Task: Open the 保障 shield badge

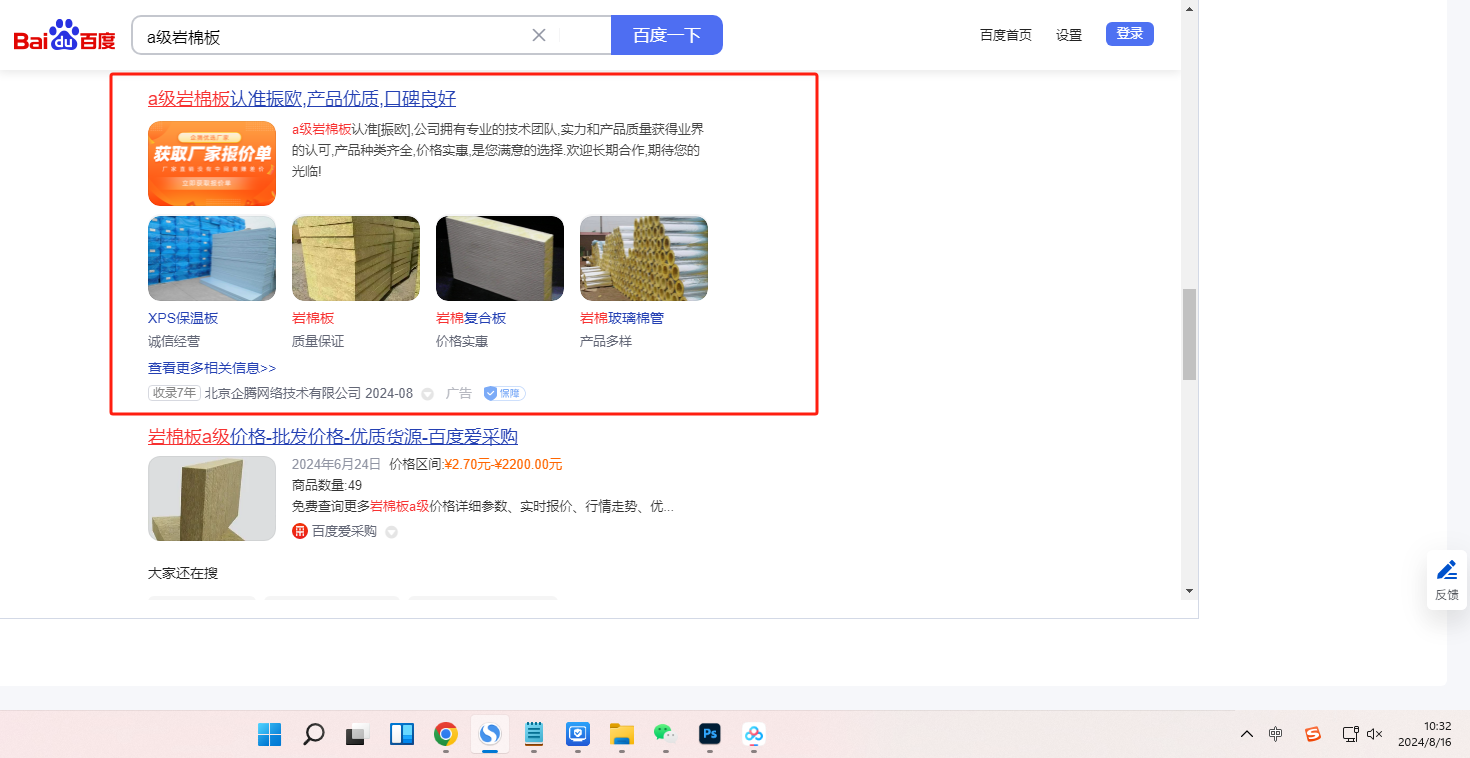Action: pyautogui.click(x=505, y=394)
